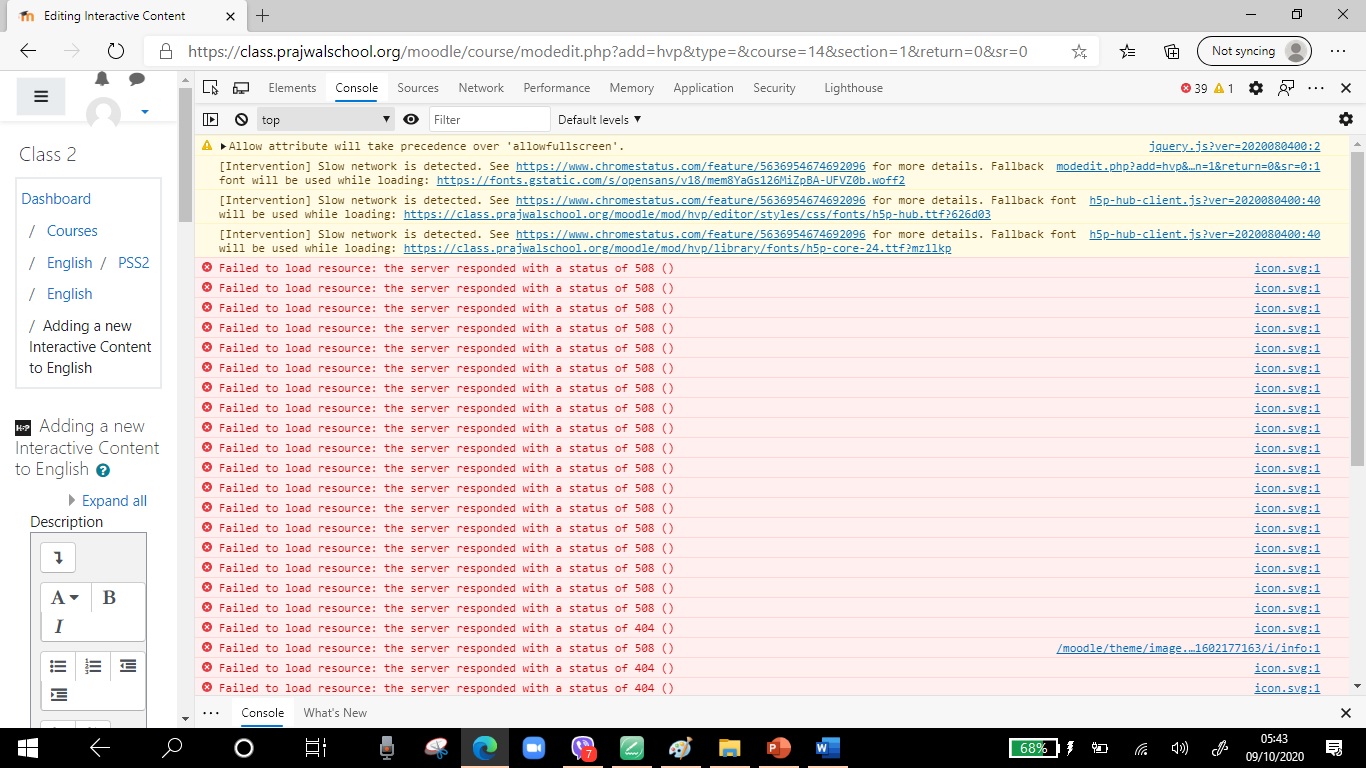Image resolution: width=1366 pixels, height=768 pixels.
Task: Toggle device emulation in DevTools
Action: 241,88
